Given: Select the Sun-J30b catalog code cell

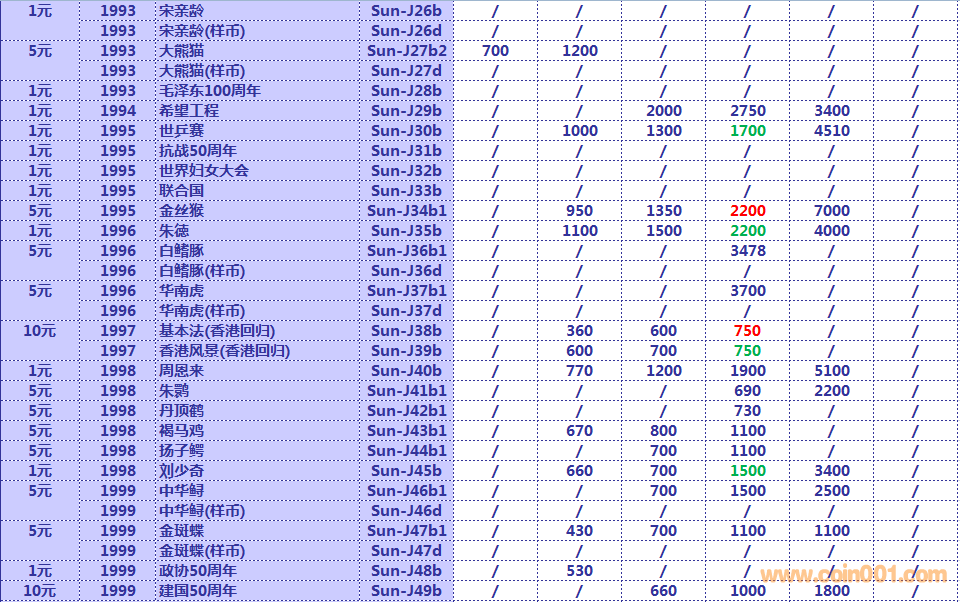Looking at the screenshot, I should coord(406,131).
